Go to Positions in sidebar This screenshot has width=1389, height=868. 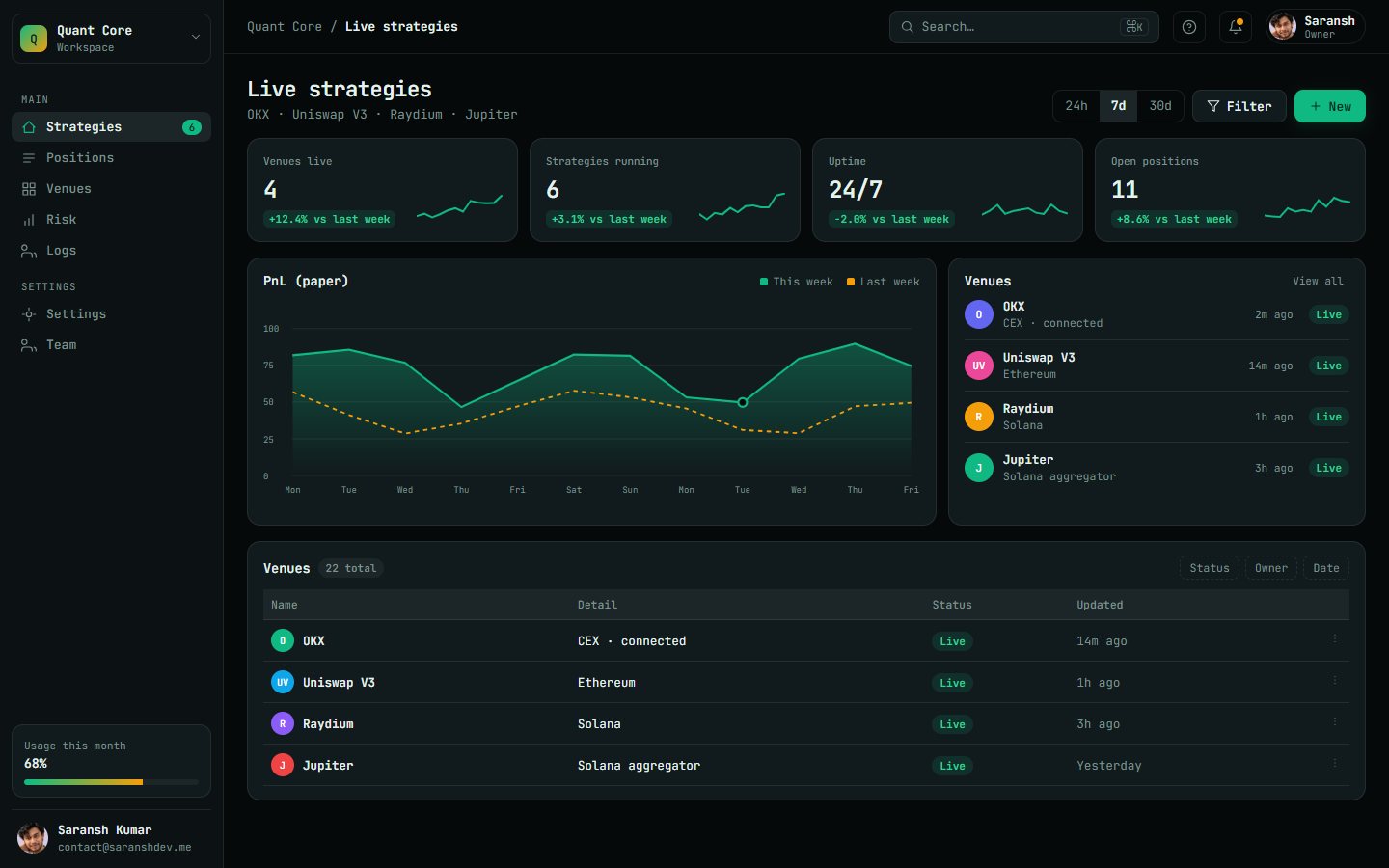pos(111,158)
